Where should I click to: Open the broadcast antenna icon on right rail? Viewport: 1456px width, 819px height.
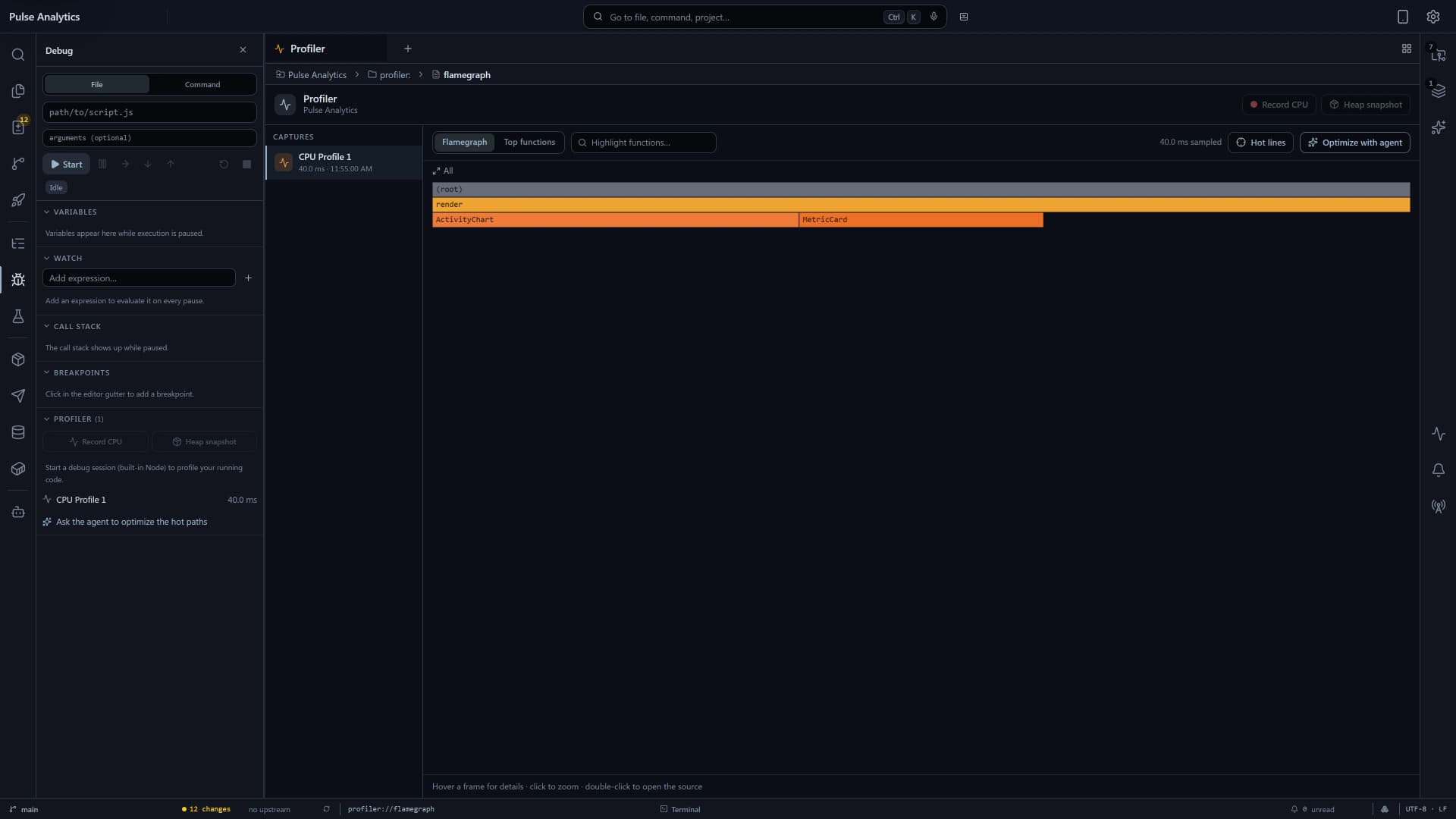[x=1438, y=507]
